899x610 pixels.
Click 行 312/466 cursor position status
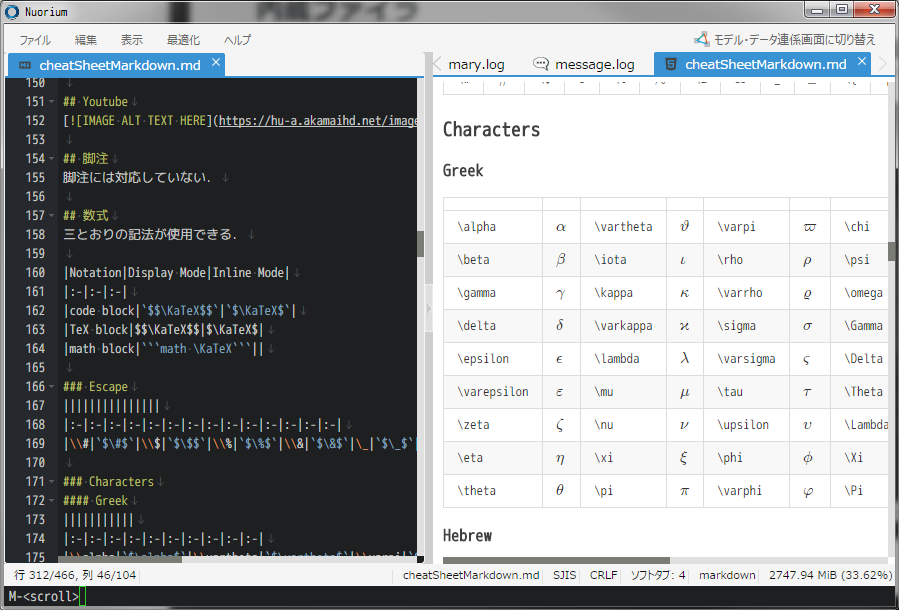[x=75, y=575]
